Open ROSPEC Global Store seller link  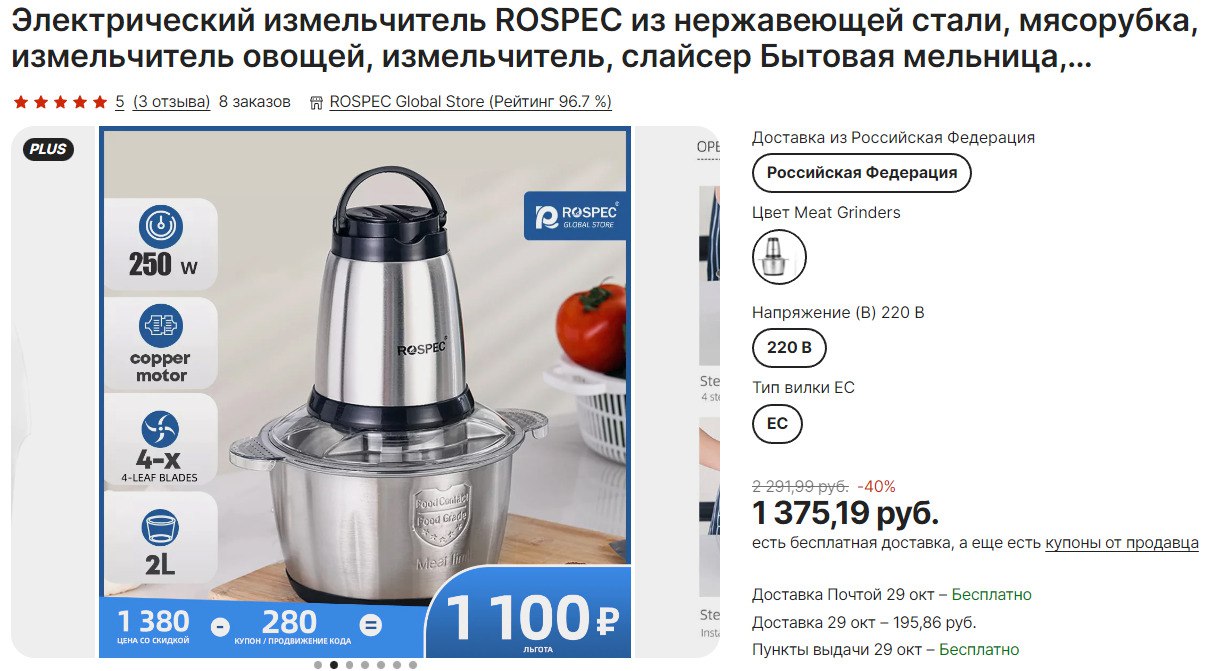point(470,102)
